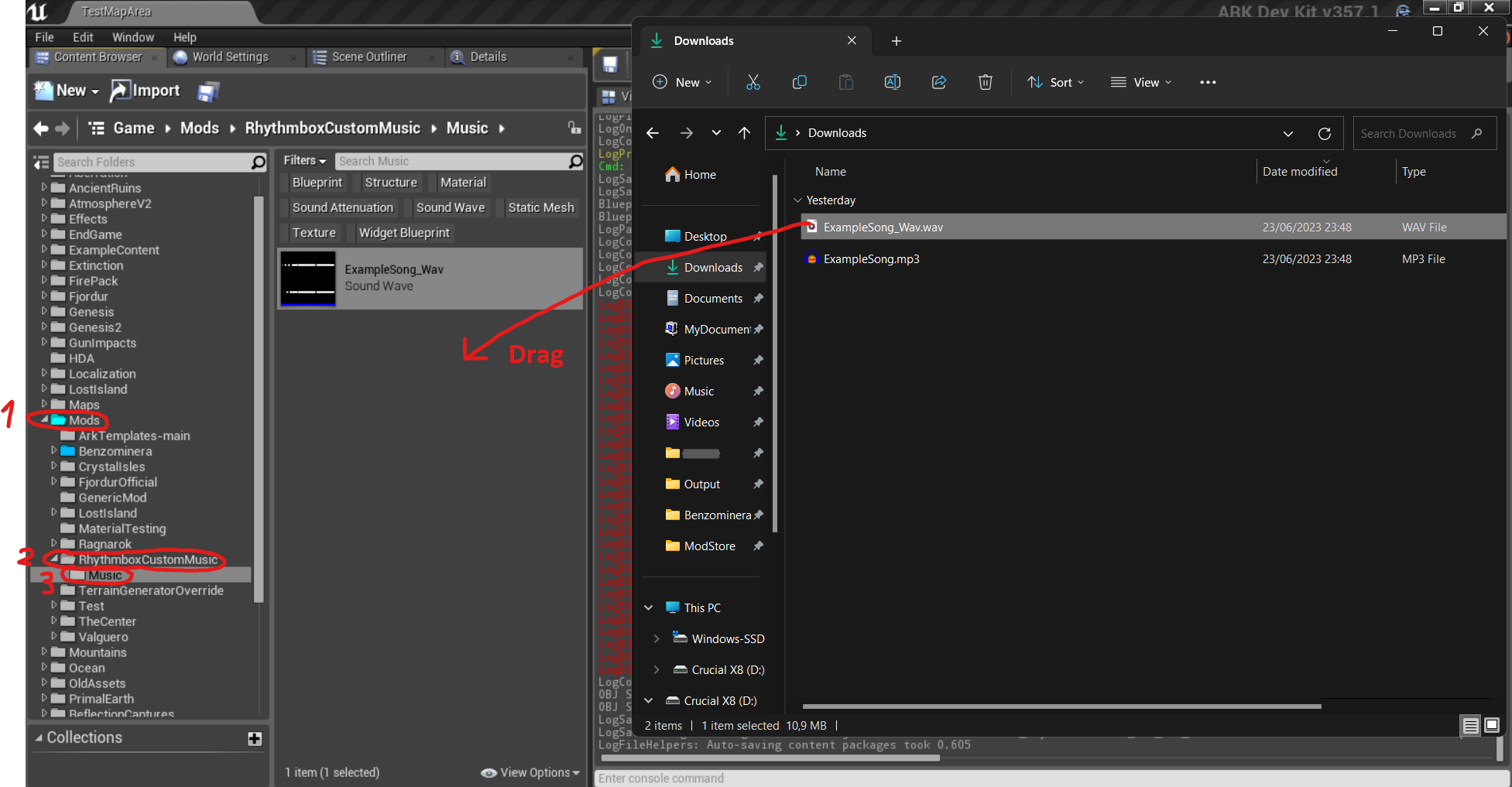Click the Search Downloads field
Image resolution: width=1512 pixels, height=787 pixels.
pyautogui.click(x=1424, y=133)
